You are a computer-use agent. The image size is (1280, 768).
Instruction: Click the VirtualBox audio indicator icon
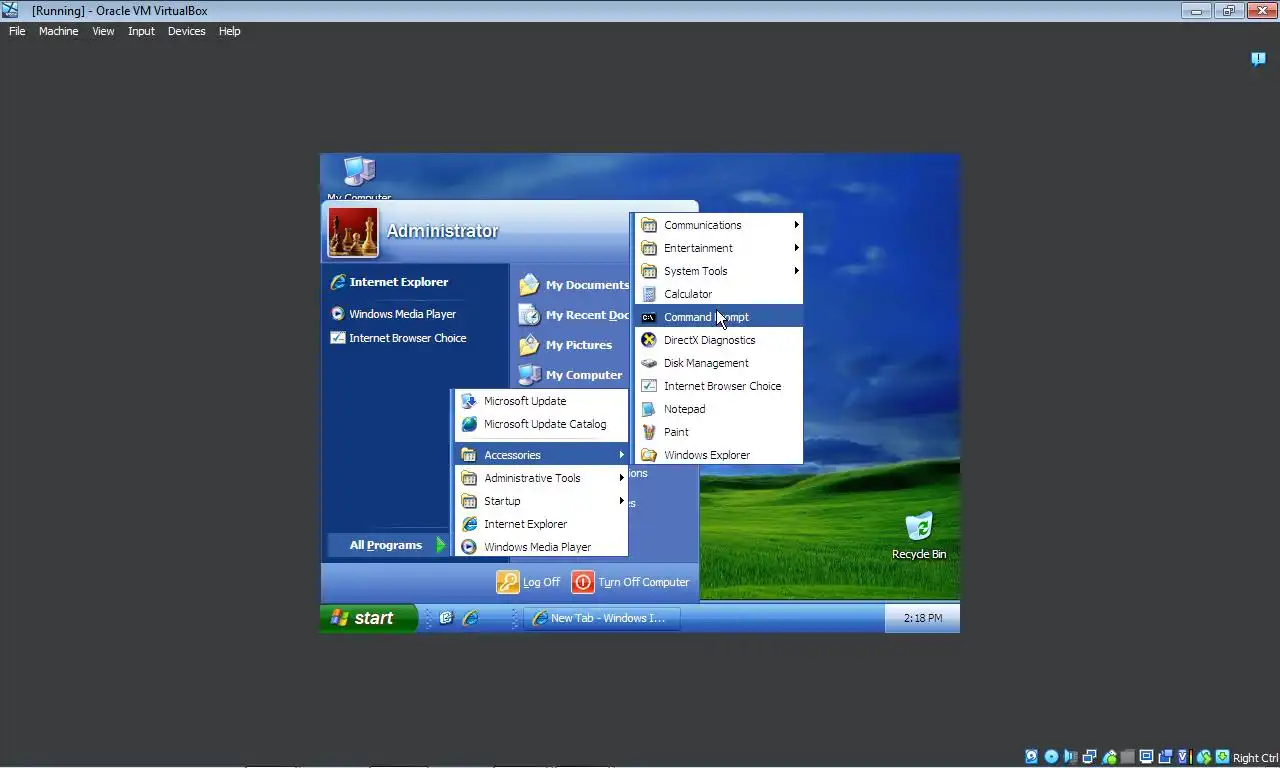click(1070, 757)
